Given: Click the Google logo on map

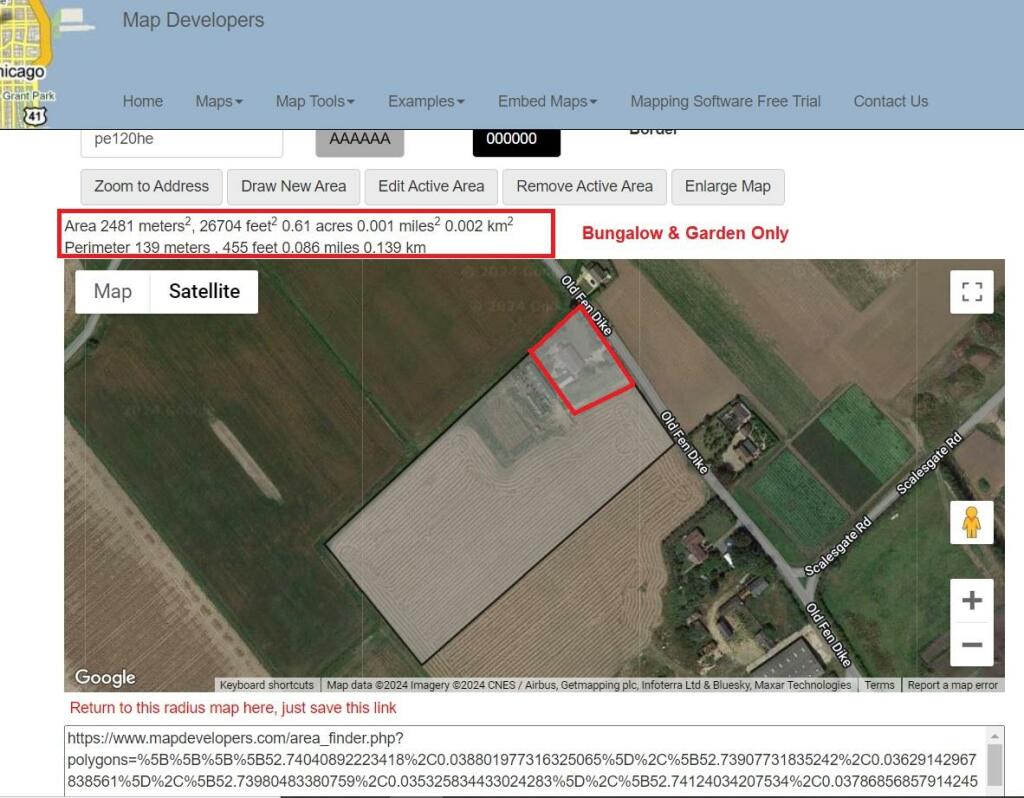Looking at the screenshot, I should coord(105,678).
